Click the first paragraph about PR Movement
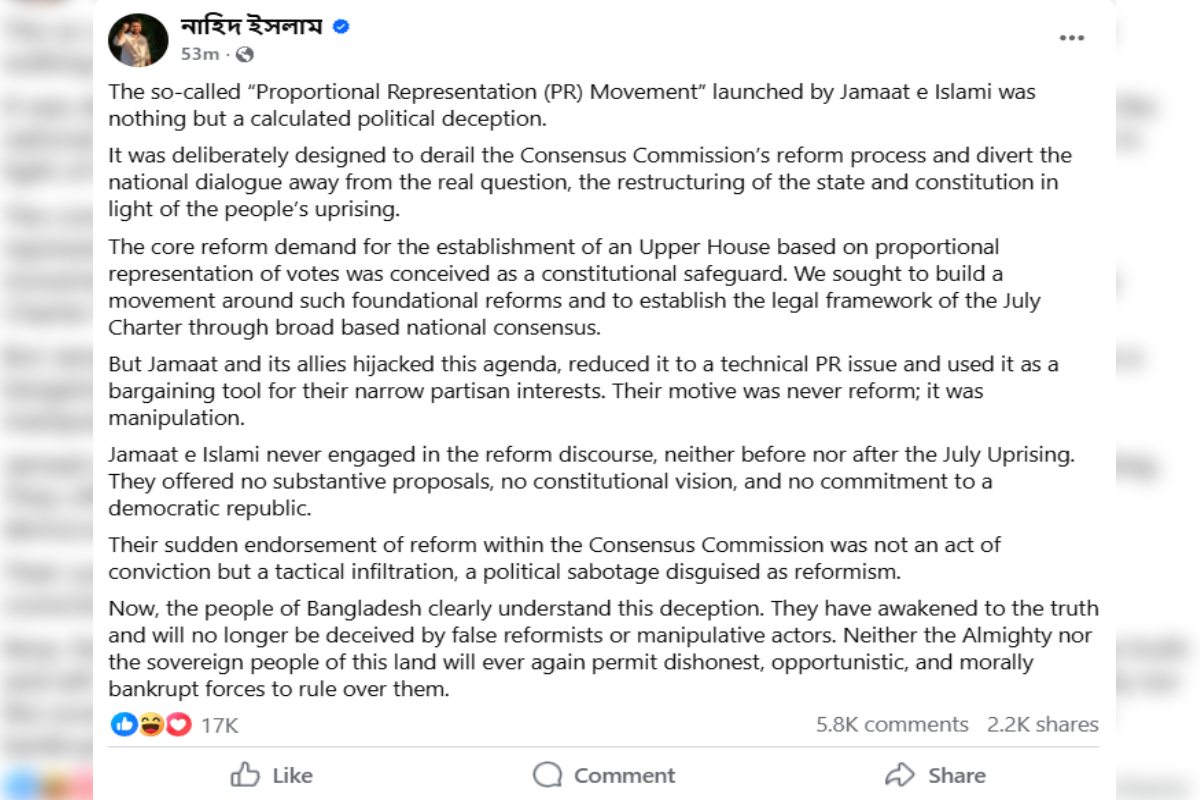 tap(571, 105)
